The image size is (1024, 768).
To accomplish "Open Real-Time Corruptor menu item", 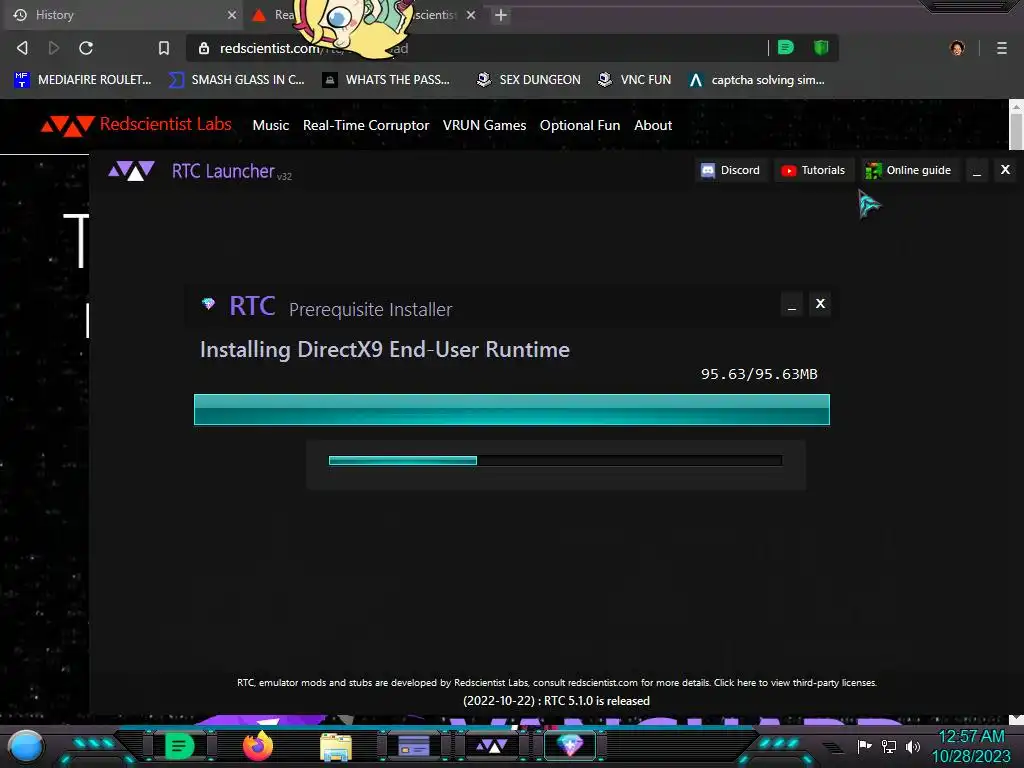I will pyautogui.click(x=366, y=125).
